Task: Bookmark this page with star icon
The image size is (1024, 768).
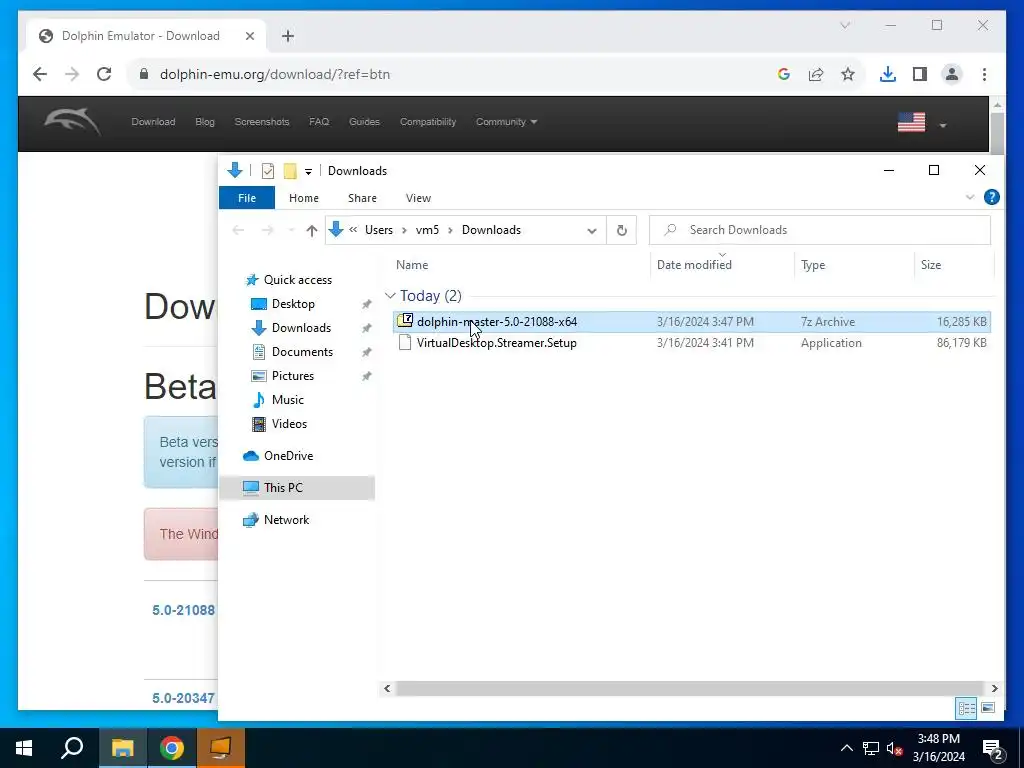Action: click(848, 74)
